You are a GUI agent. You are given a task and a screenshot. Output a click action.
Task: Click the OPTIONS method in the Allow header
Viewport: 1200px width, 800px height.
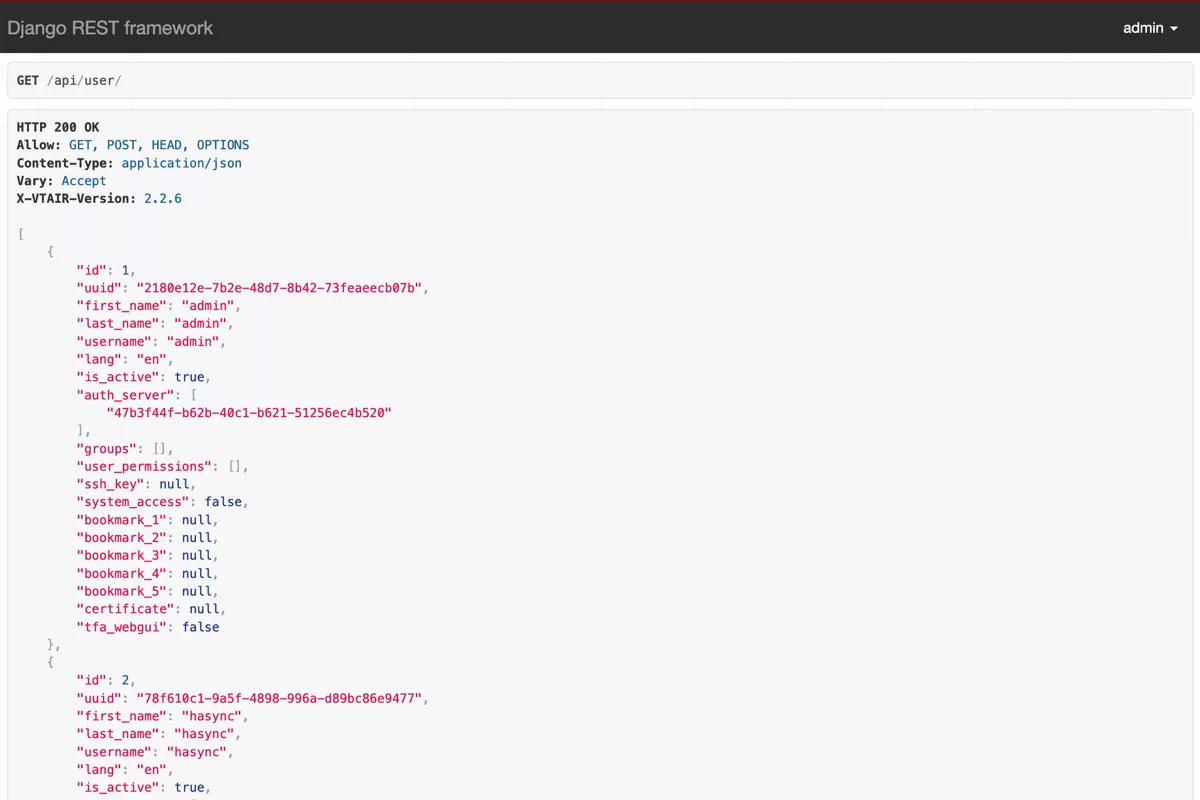(x=223, y=144)
